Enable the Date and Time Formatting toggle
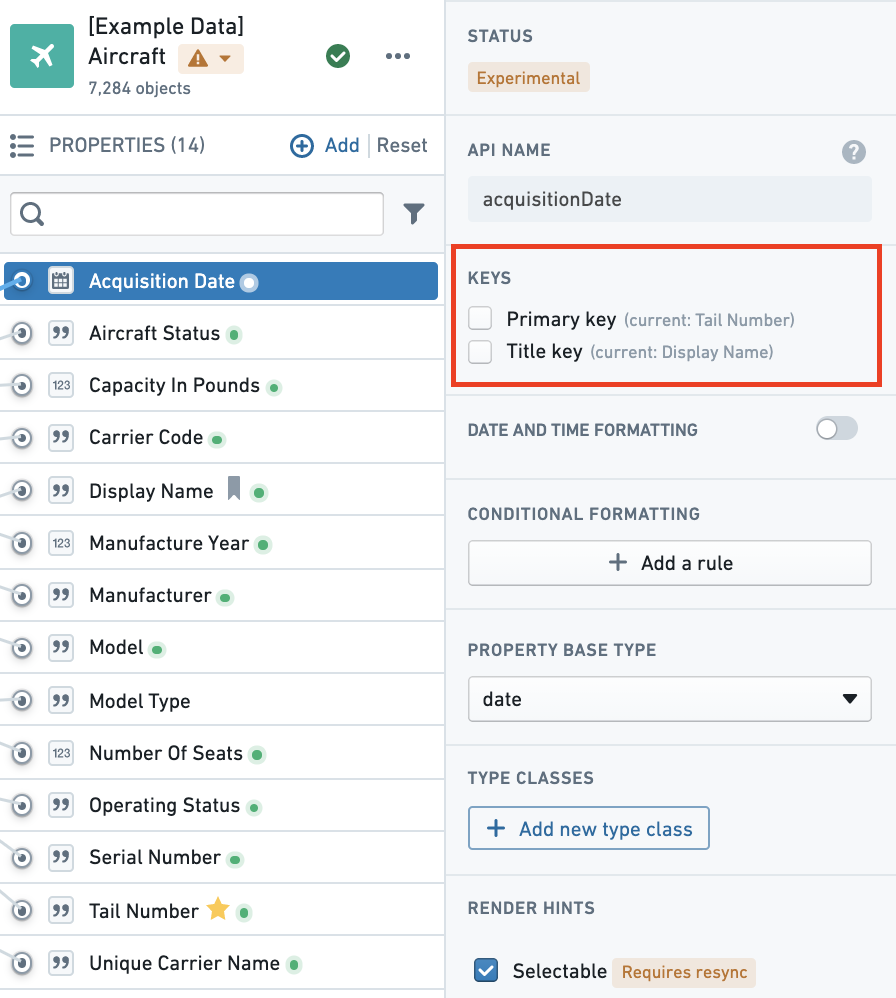 coord(837,429)
